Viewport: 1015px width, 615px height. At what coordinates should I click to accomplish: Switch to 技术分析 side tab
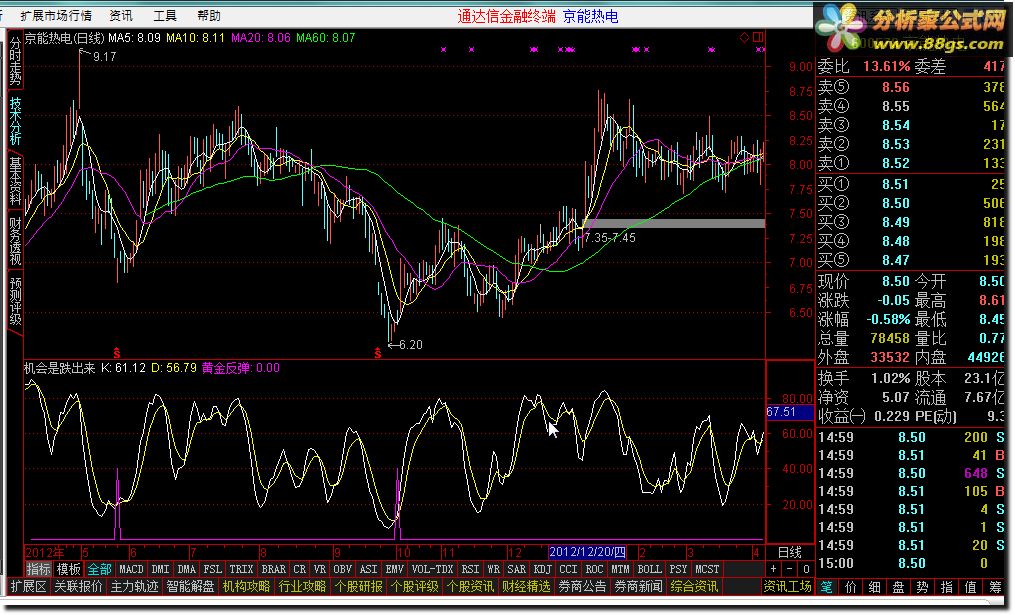(15, 121)
